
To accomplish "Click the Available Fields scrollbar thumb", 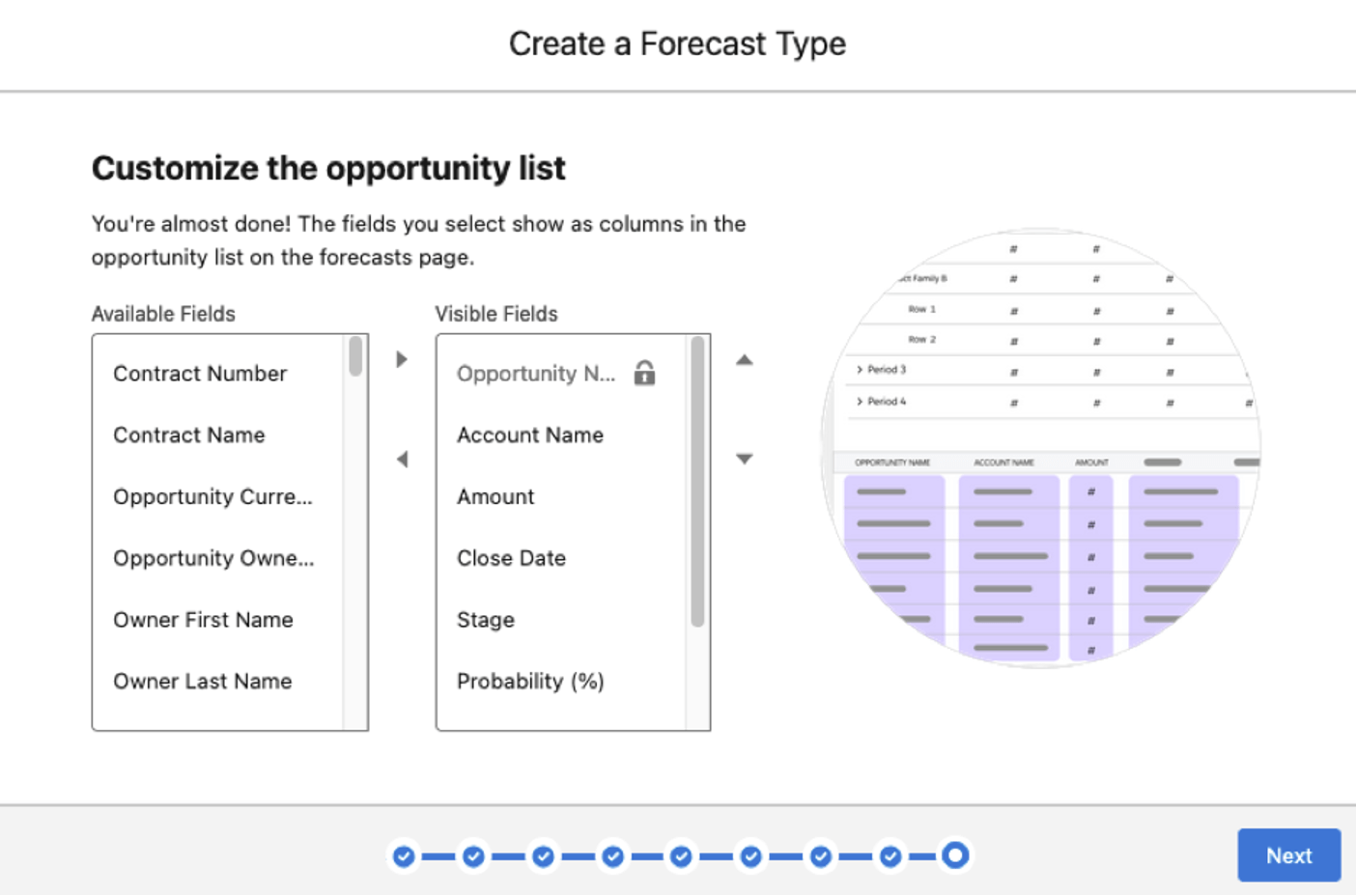I will 355,356.
